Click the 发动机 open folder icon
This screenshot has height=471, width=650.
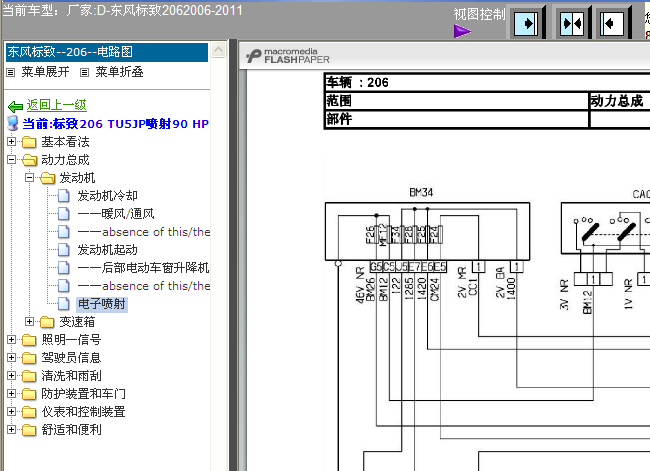47,178
